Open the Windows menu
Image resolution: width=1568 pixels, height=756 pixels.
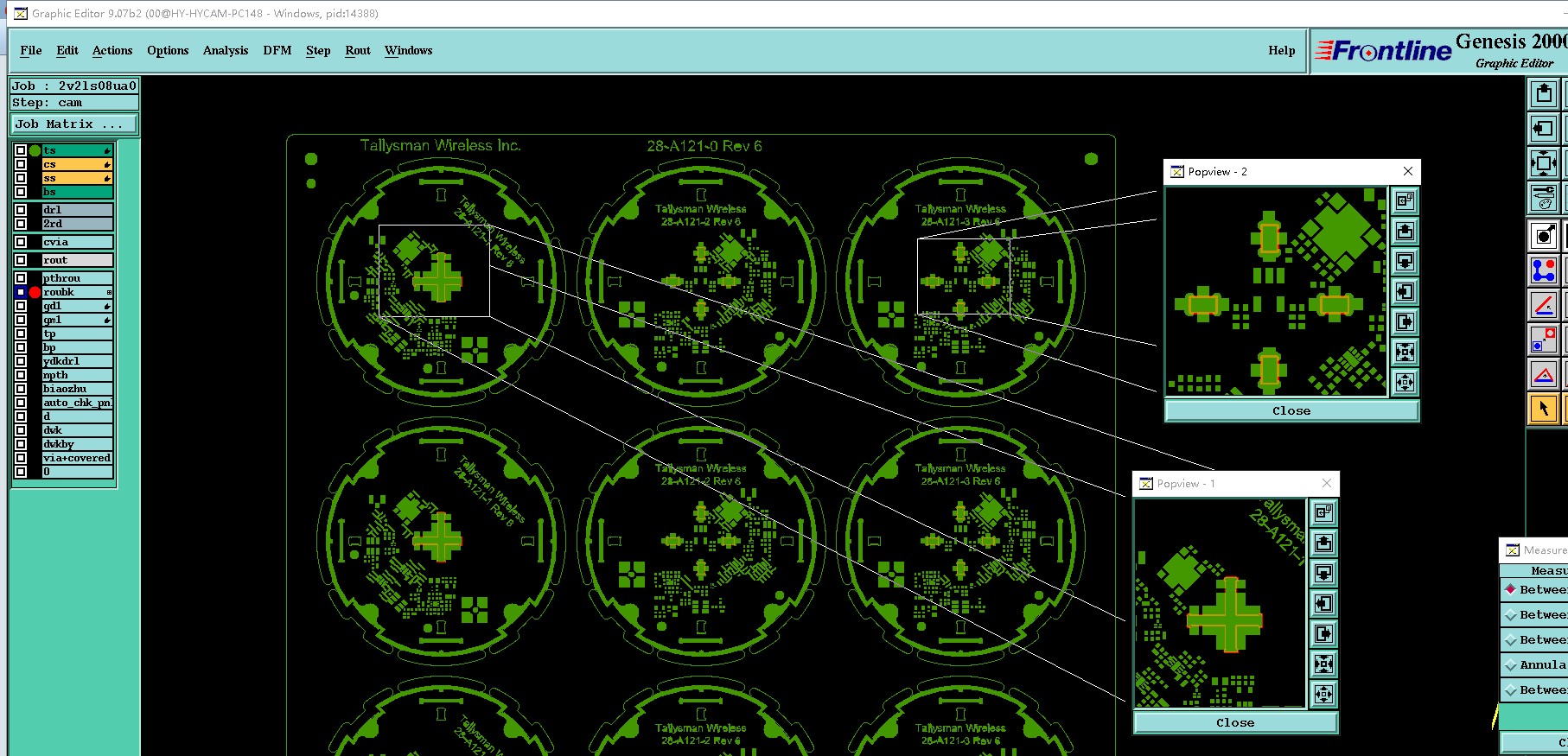click(x=409, y=50)
